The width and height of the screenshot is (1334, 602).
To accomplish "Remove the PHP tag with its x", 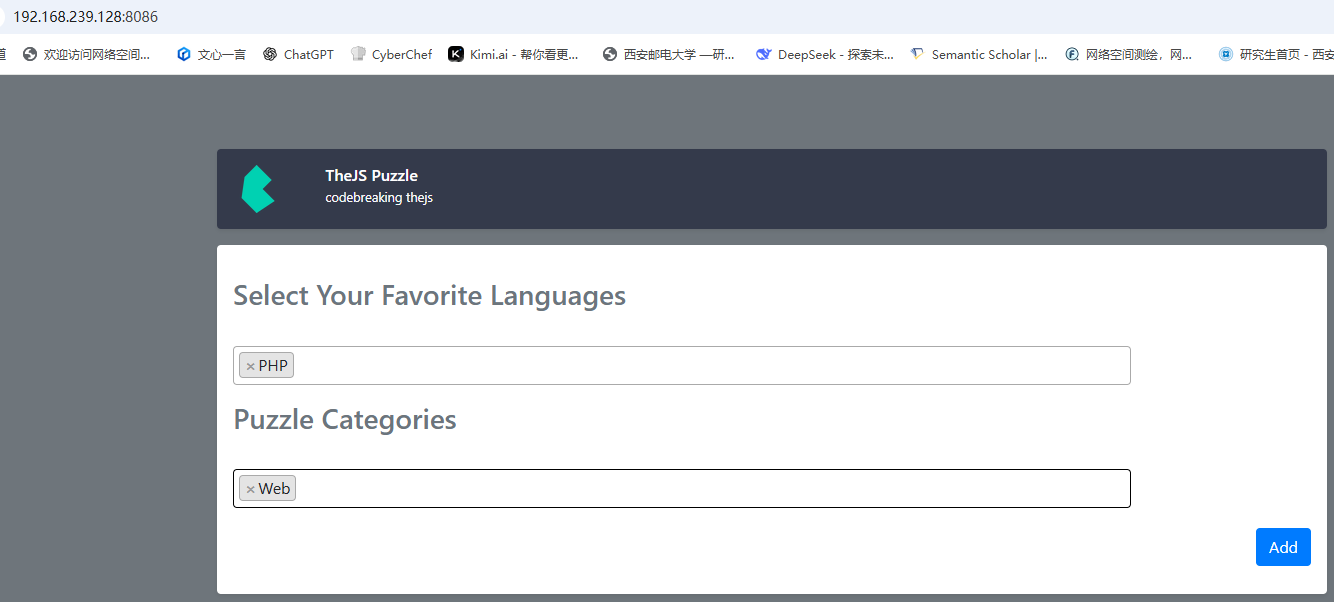I will 250,366.
